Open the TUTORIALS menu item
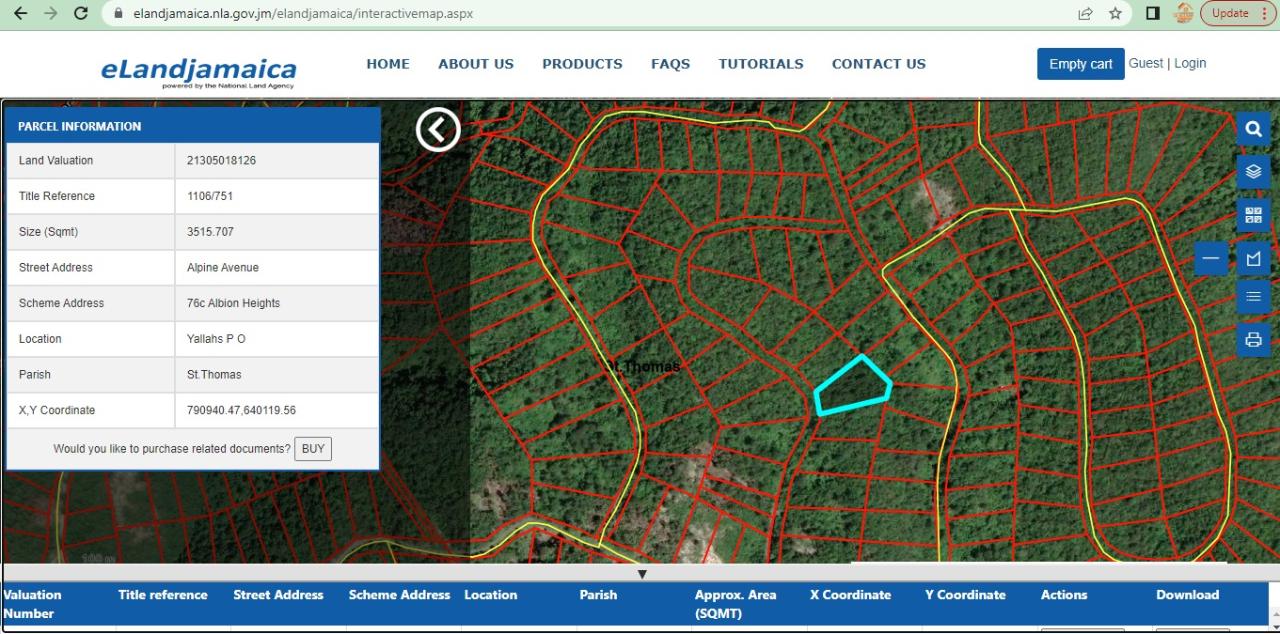 click(760, 63)
